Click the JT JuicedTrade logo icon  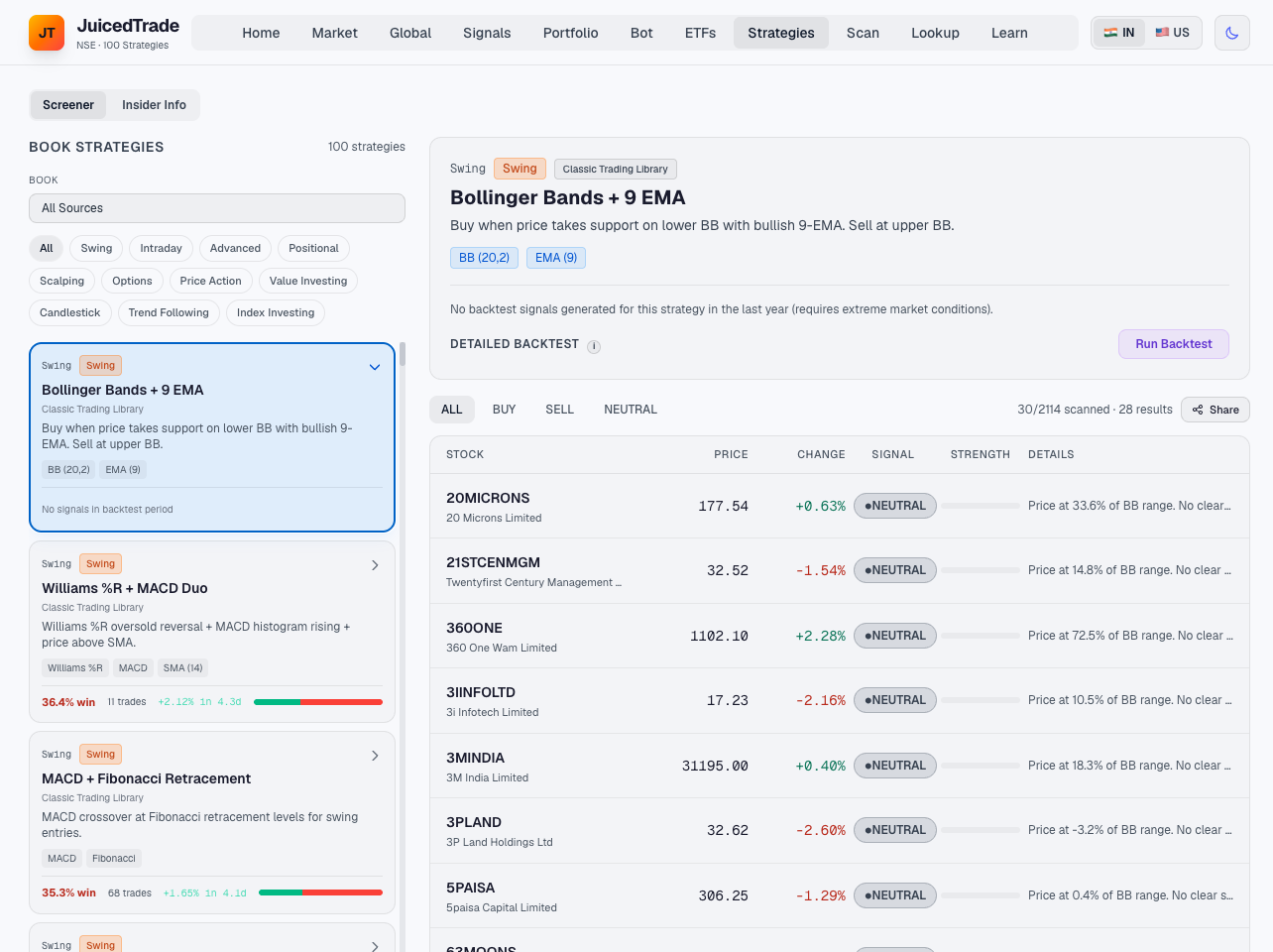pyautogui.click(x=47, y=33)
